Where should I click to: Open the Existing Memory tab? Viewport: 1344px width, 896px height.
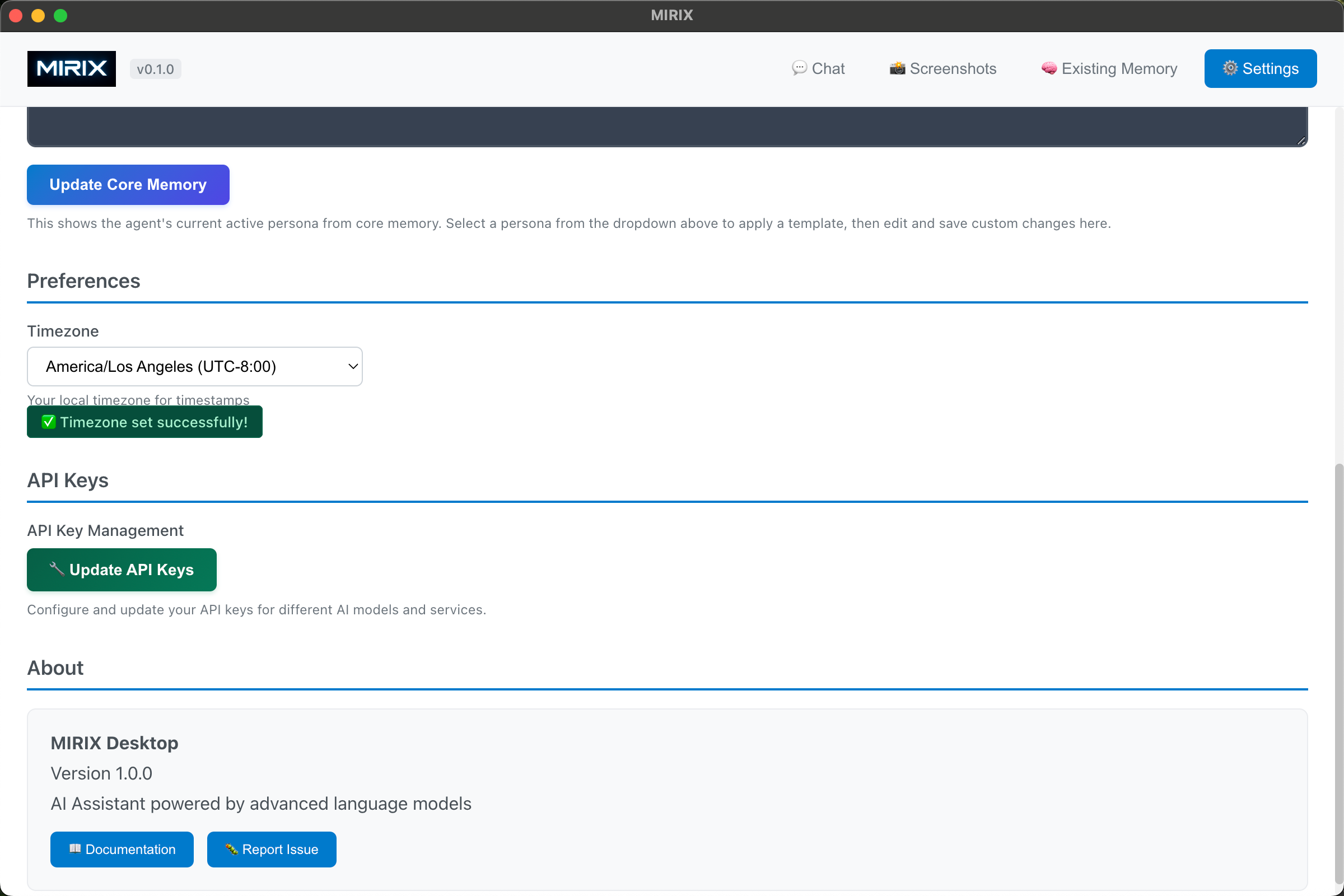coord(1109,68)
